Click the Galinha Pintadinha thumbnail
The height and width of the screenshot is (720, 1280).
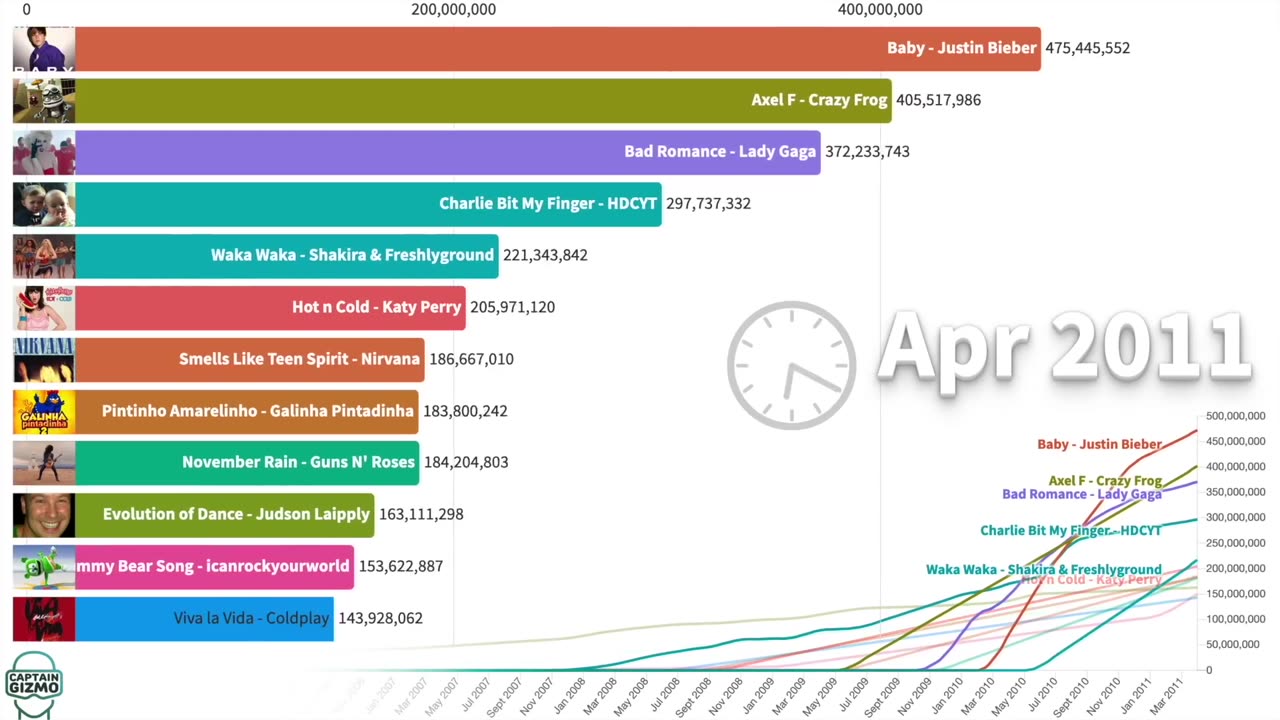click(x=44, y=412)
